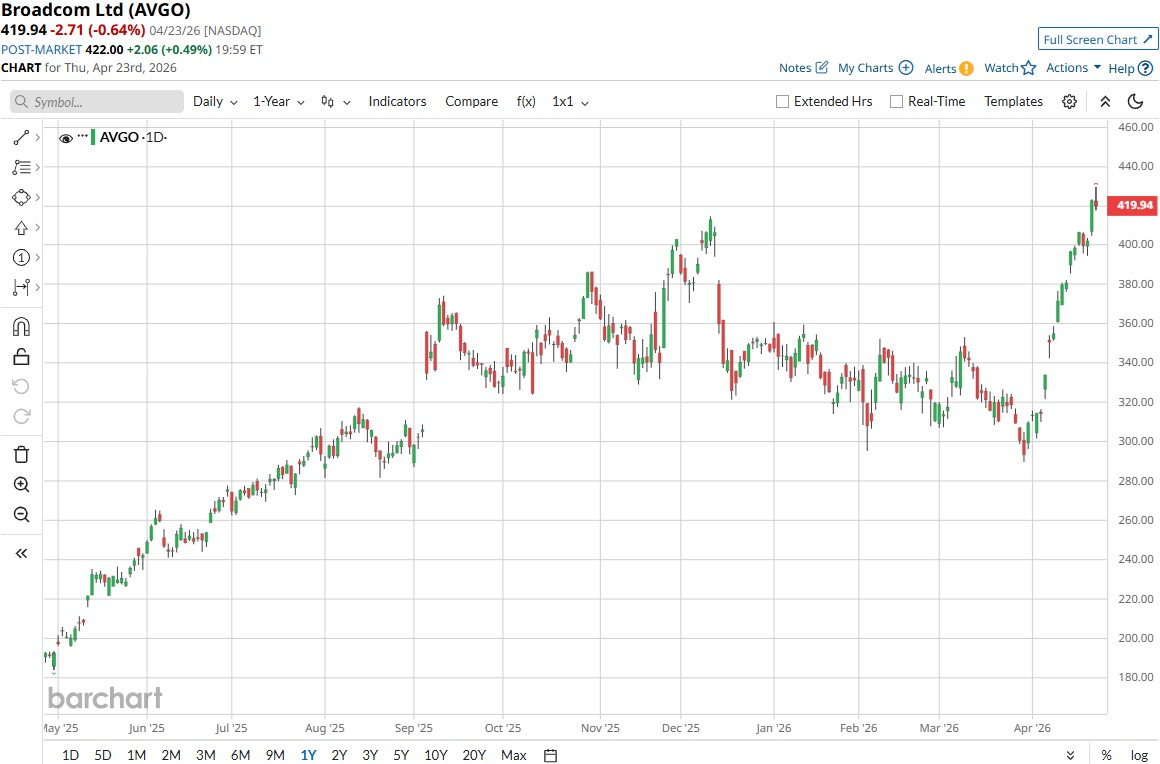This screenshot has height=764, width=1160.
Task: Open the Actions dropdown
Action: (1073, 68)
